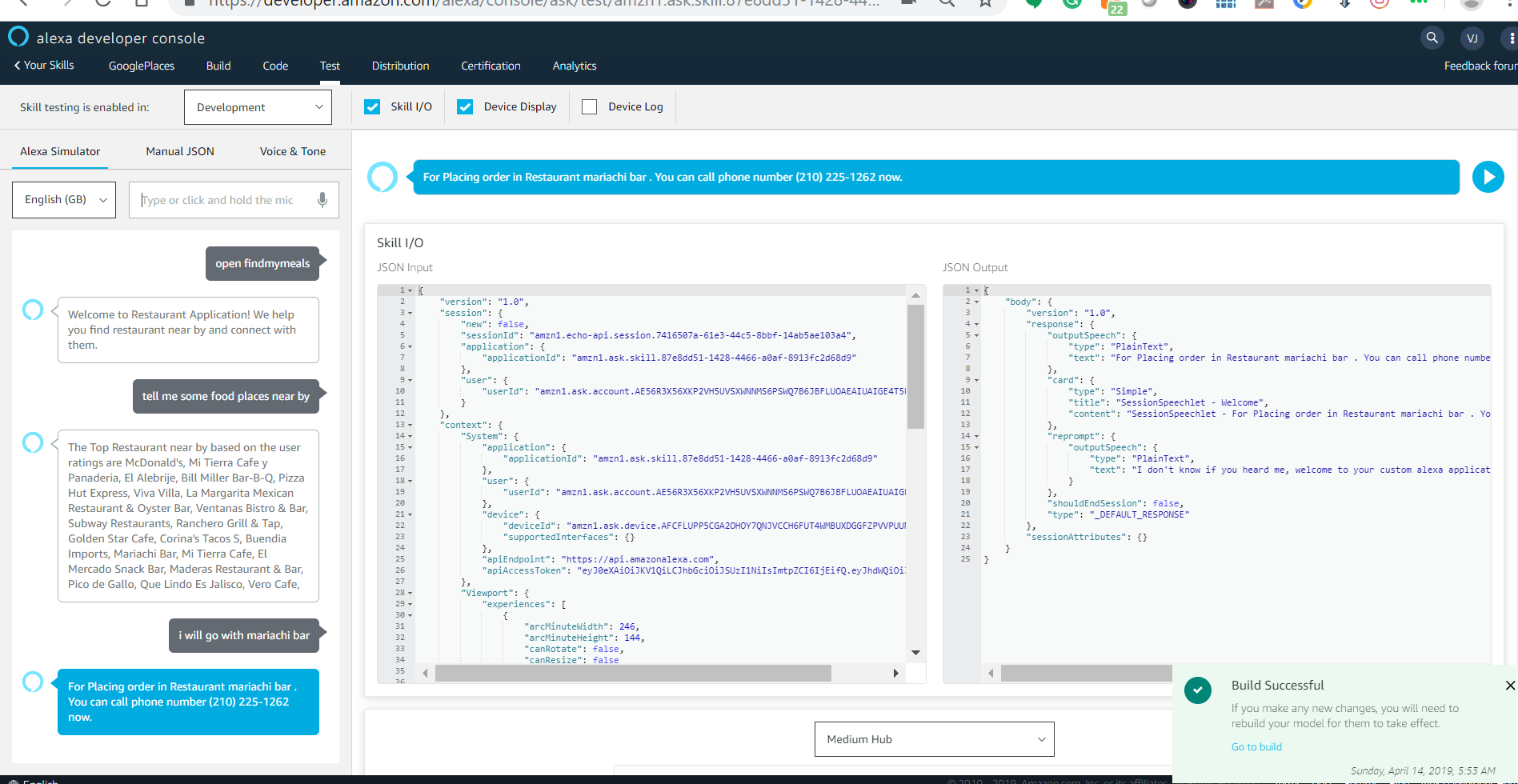Open the GooglePlaces skill name
Image resolution: width=1518 pixels, height=784 pixels.
[142, 66]
